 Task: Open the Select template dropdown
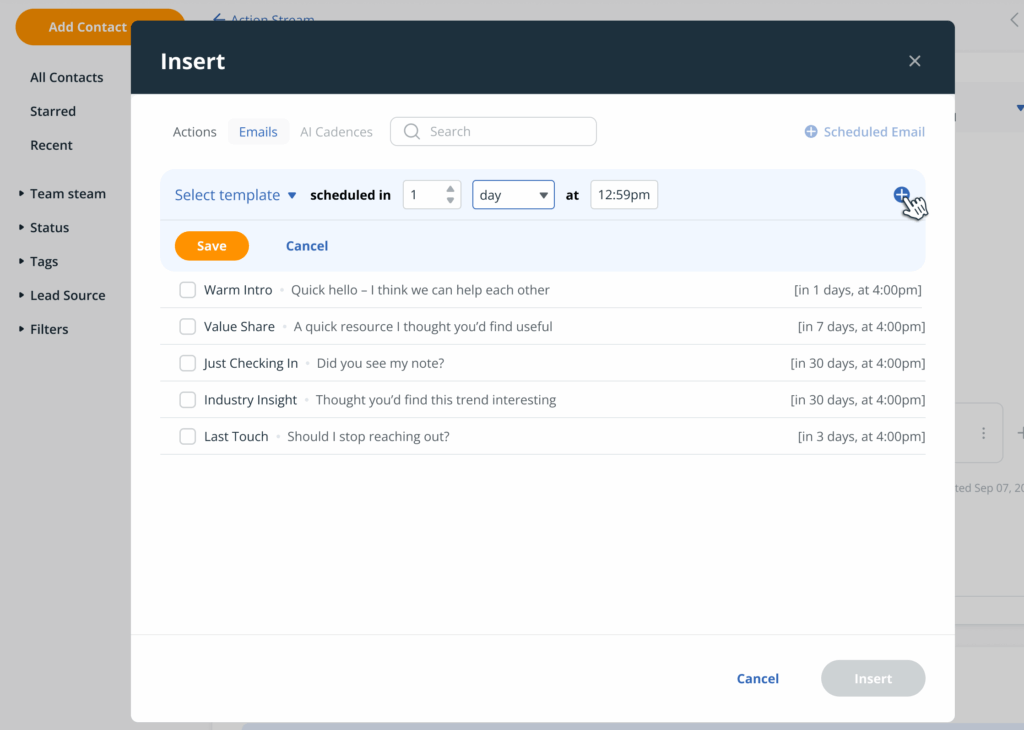point(235,195)
